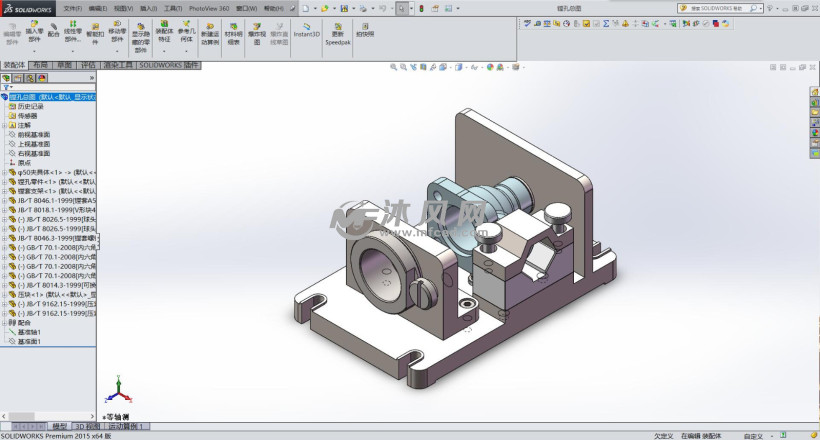This screenshot has width=820, height=440.
Task: Click the 自定义 status bar button
Action: point(754,436)
